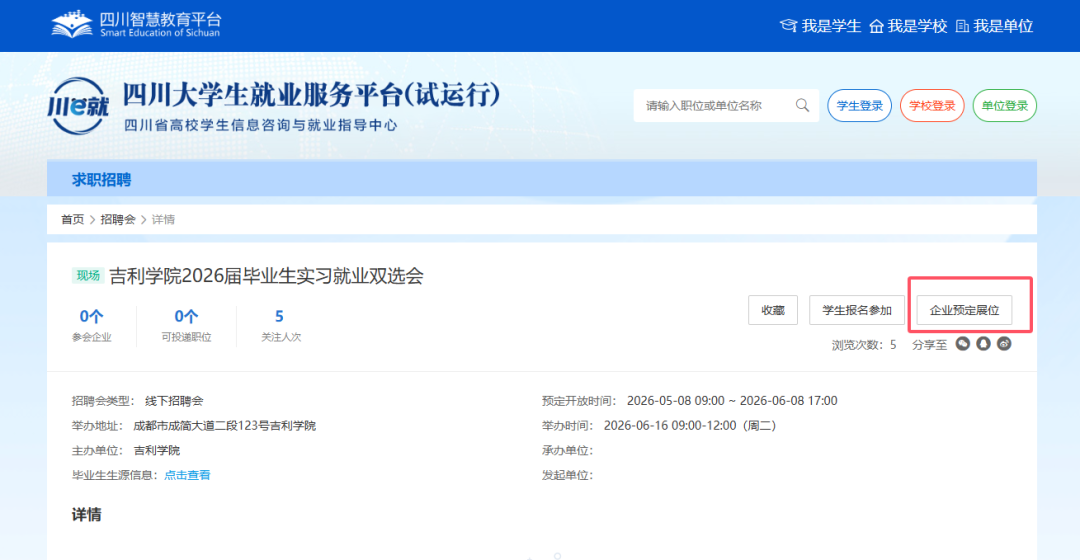Click the 详情 section heading

[x=87, y=515]
